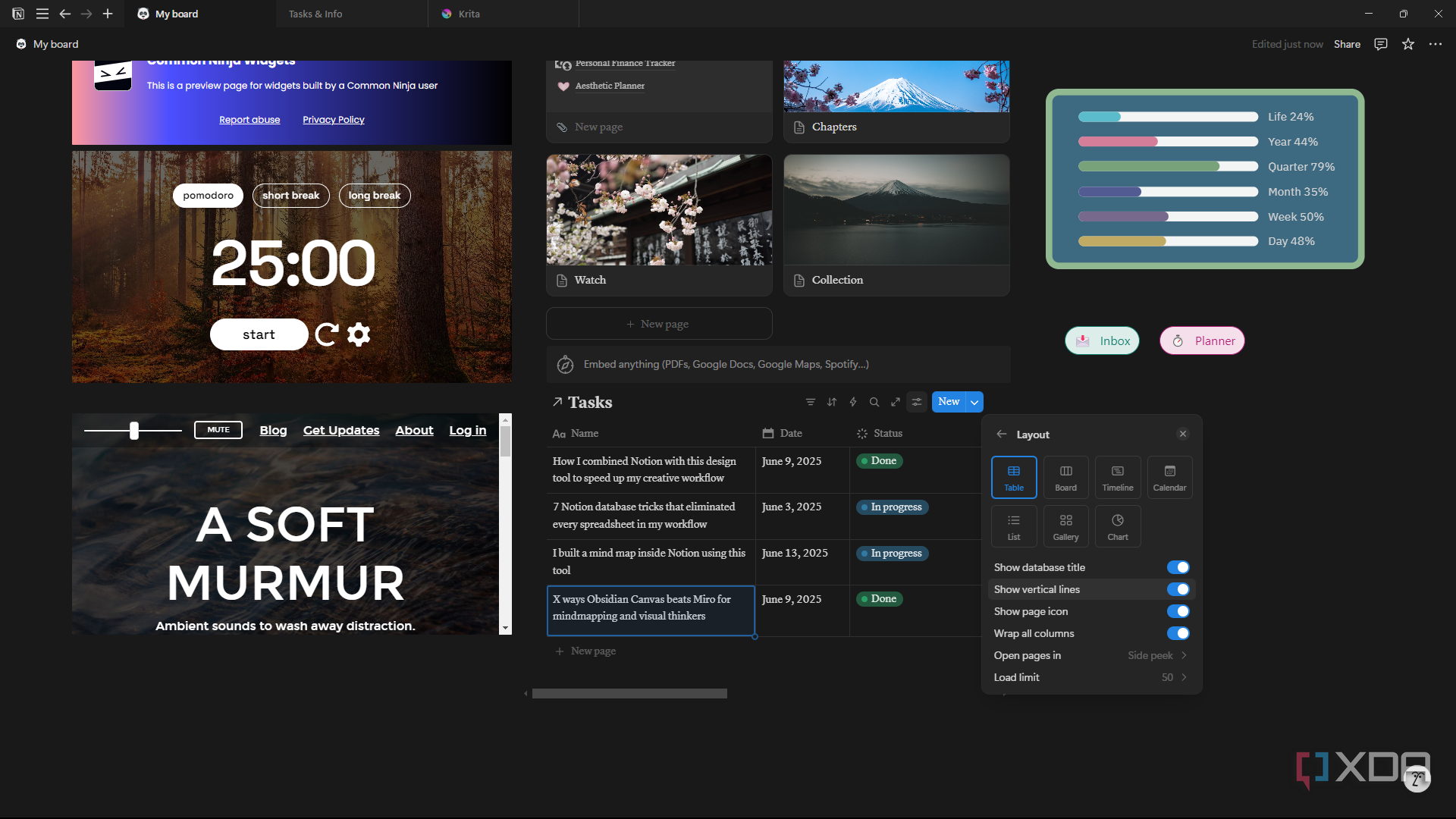Favorite the page with star icon
Image resolution: width=1456 pixels, height=819 pixels.
pos(1408,44)
